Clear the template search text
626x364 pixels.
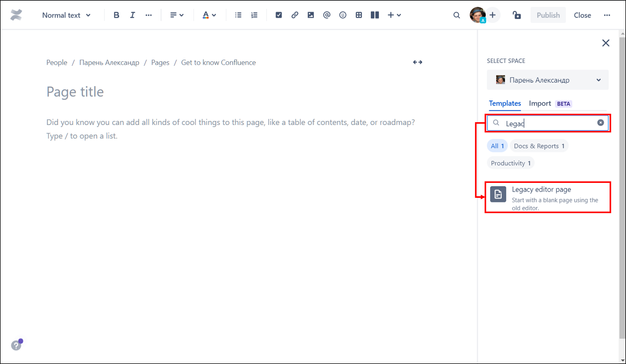click(600, 123)
